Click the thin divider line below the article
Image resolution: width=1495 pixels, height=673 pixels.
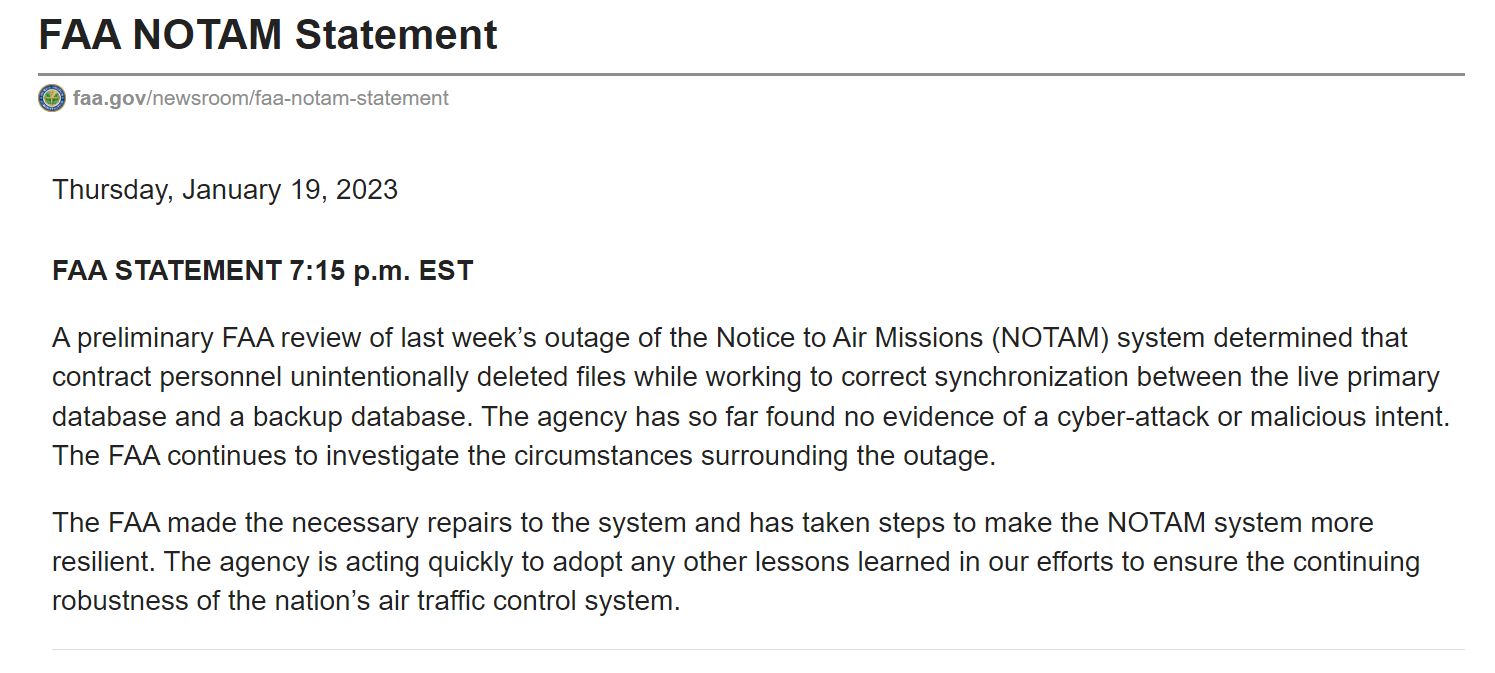point(758,650)
